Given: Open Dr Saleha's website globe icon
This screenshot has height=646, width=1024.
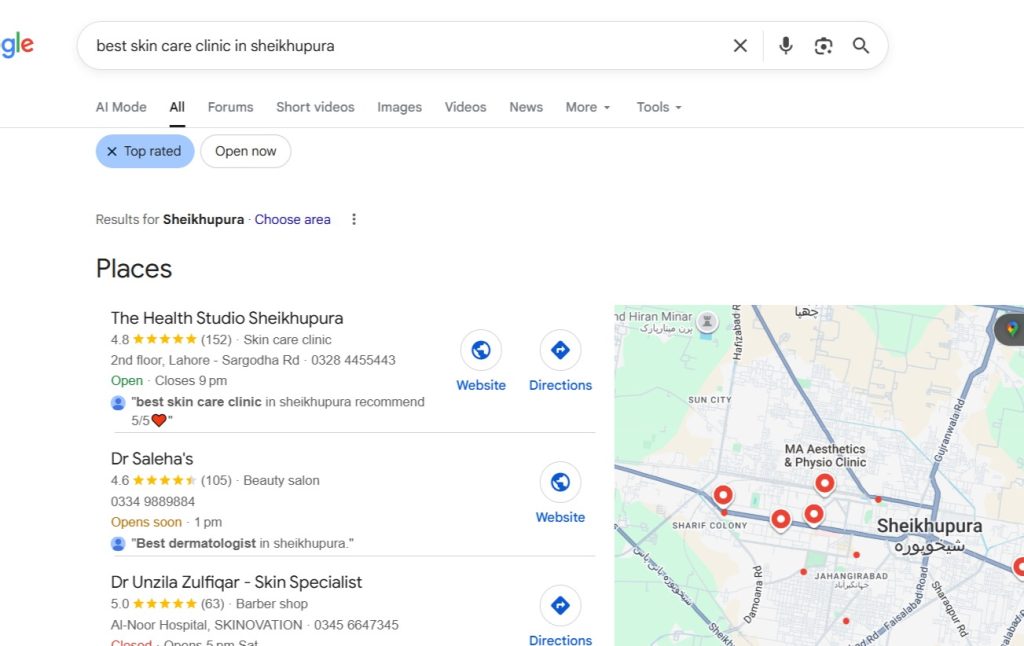Looking at the screenshot, I should coord(560,483).
